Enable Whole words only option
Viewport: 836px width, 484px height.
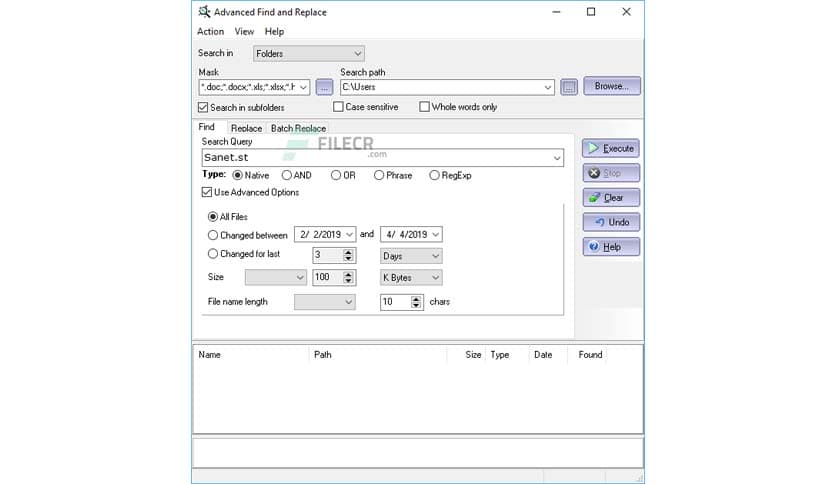pos(424,107)
